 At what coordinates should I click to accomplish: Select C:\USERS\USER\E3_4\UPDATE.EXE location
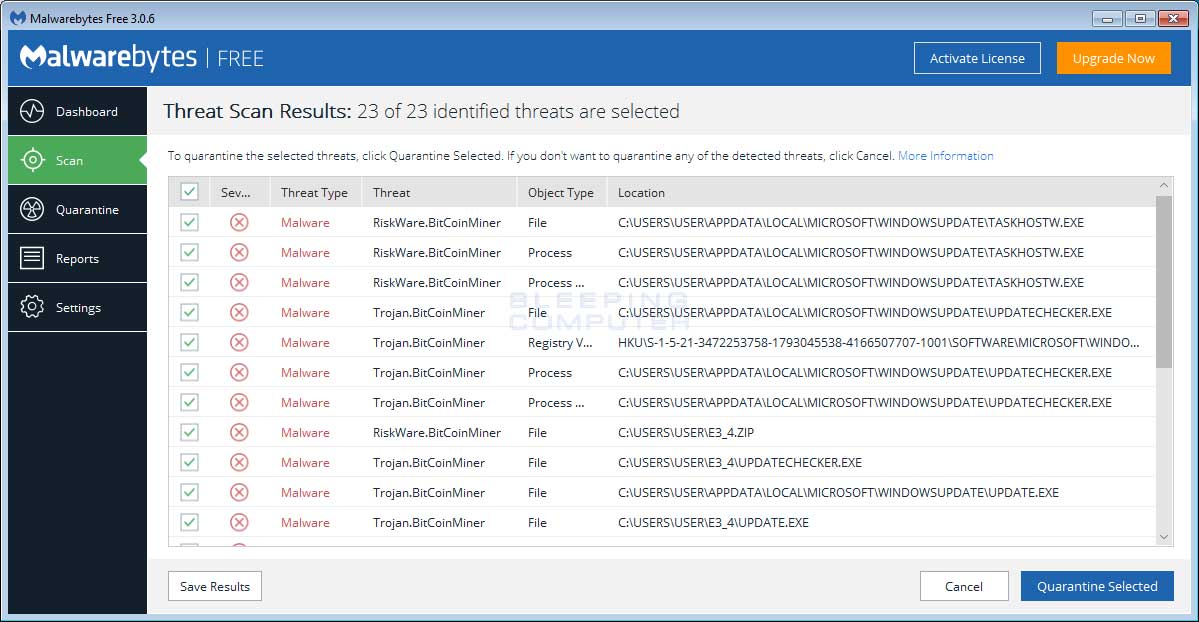pos(713,523)
